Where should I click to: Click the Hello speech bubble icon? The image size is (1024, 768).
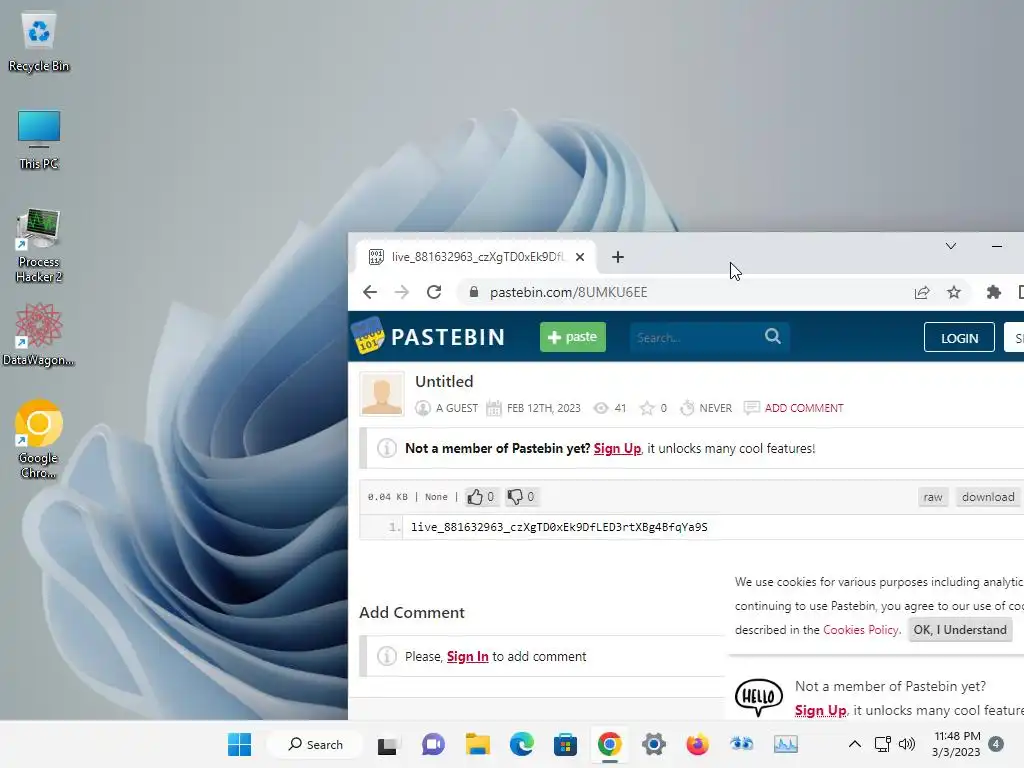pyautogui.click(x=758, y=697)
